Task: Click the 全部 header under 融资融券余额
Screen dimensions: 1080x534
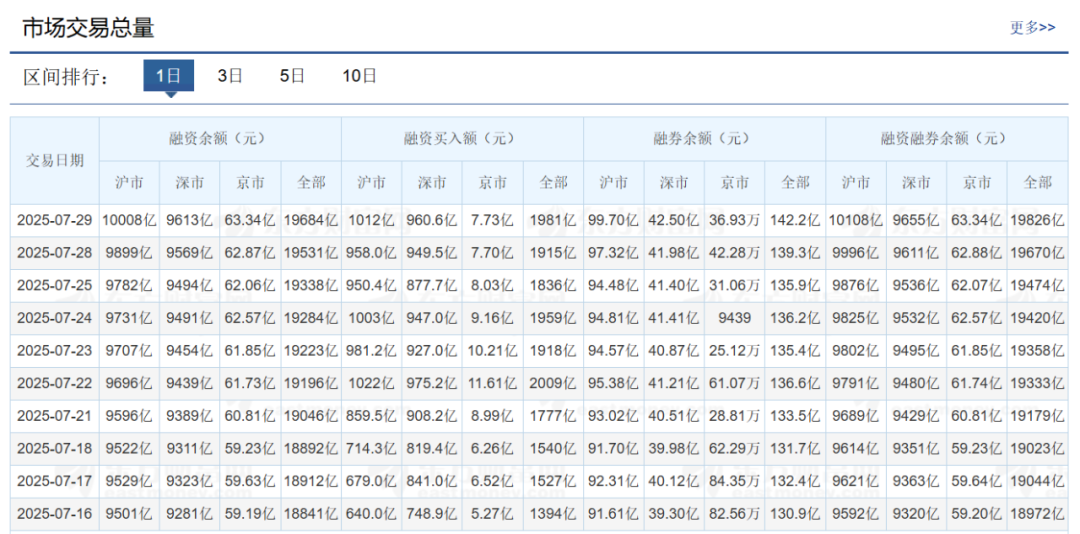Action: [x=1037, y=182]
